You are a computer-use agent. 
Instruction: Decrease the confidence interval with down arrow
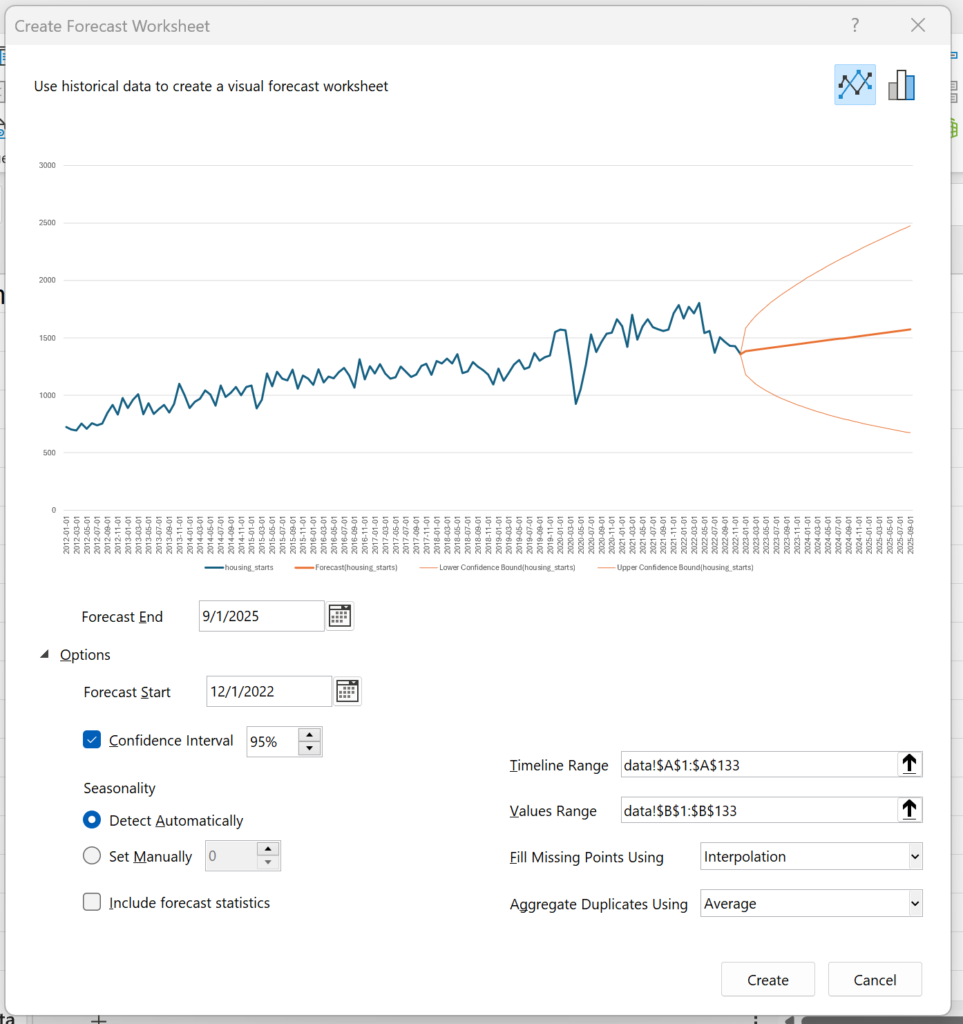[x=310, y=748]
